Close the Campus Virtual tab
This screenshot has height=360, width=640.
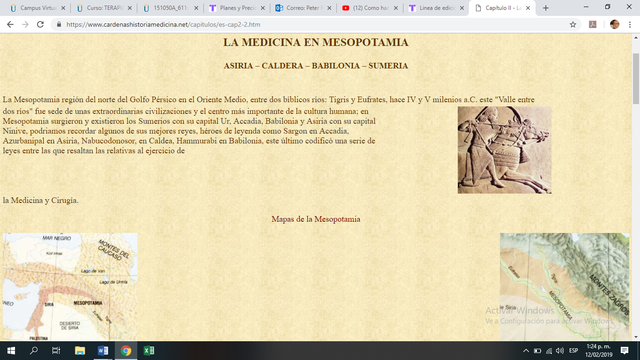pos(63,8)
